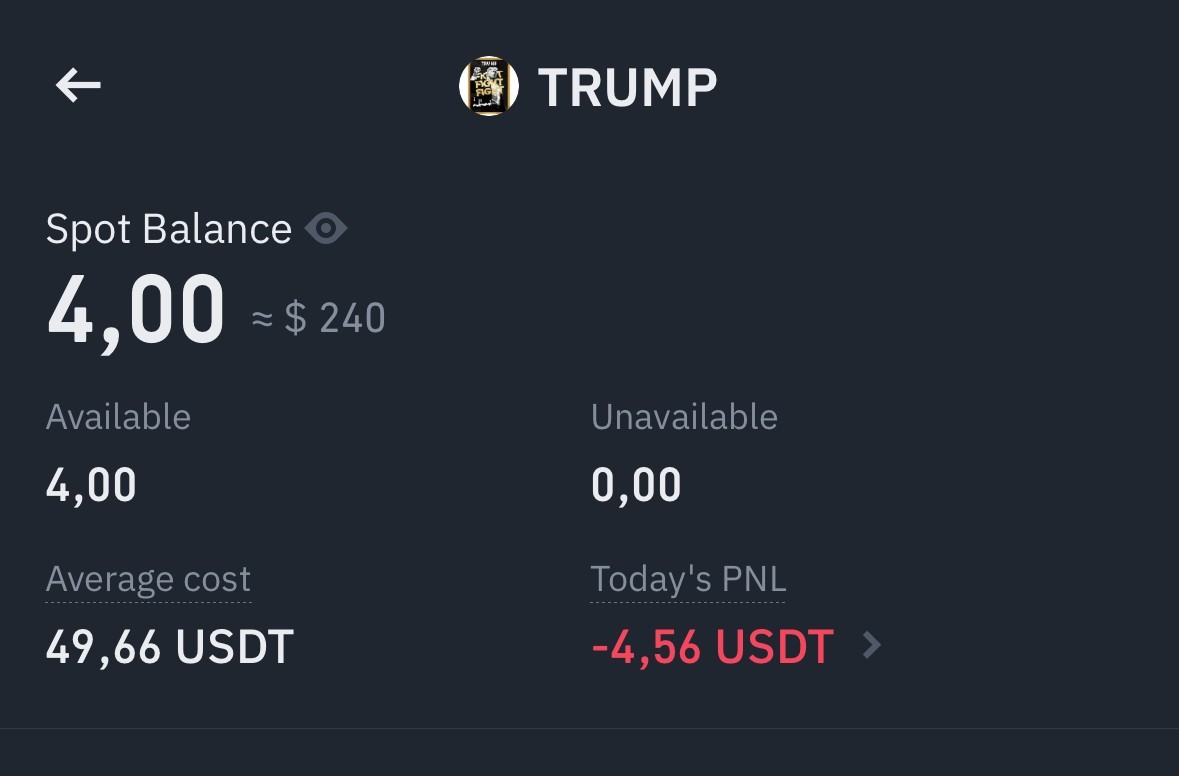Click the Unavailable label
This screenshot has height=776, width=1179.
(684, 417)
